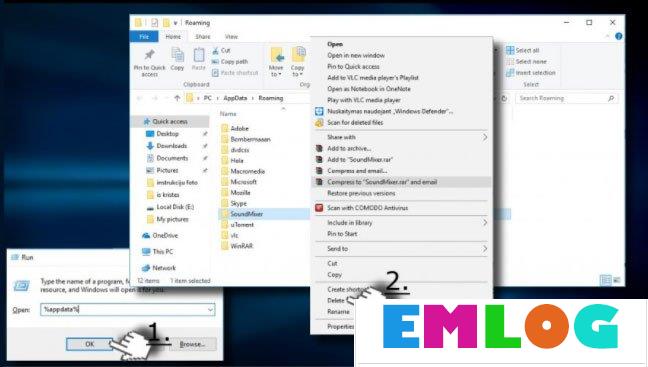Click the Name column header
The width and height of the screenshot is (648, 367).
tap(228, 114)
